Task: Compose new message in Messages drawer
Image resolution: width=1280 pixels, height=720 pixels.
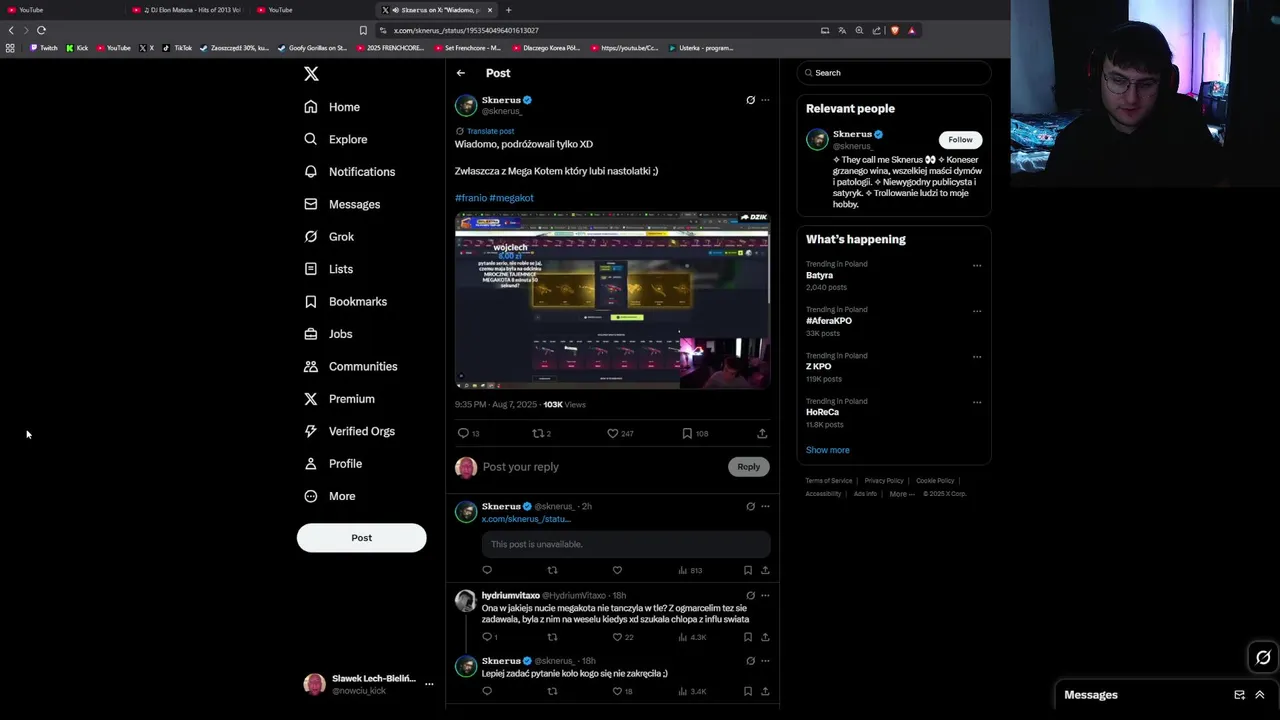Action: (x=1239, y=695)
